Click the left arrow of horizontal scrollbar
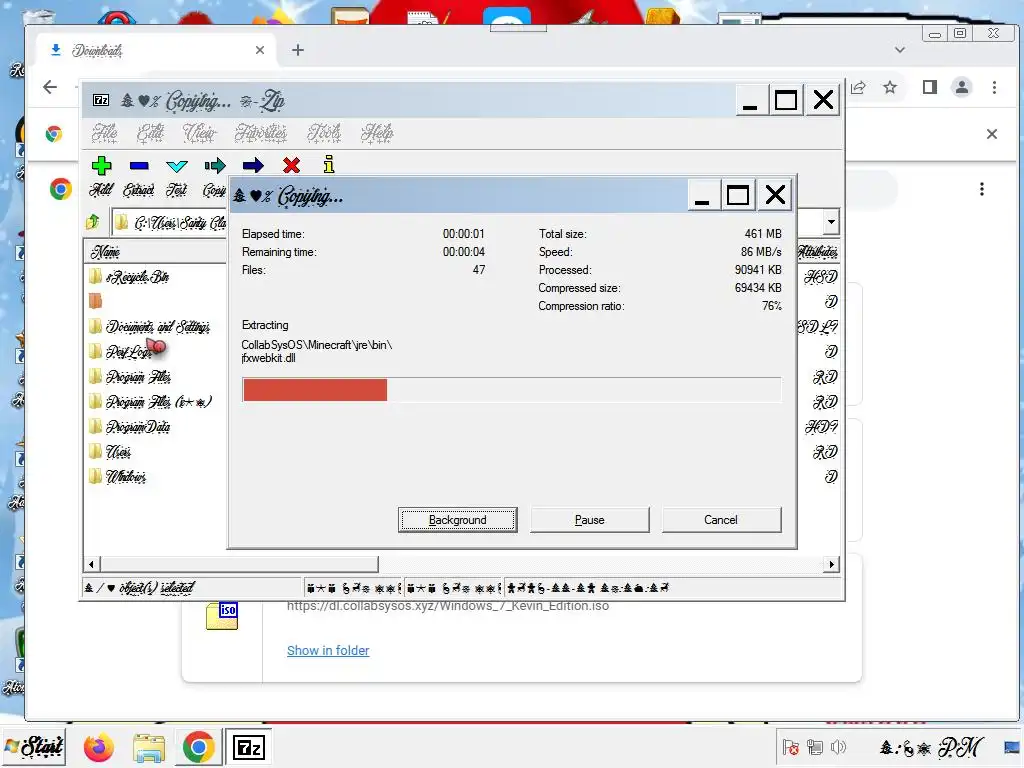This screenshot has height=768, width=1024. (91, 564)
